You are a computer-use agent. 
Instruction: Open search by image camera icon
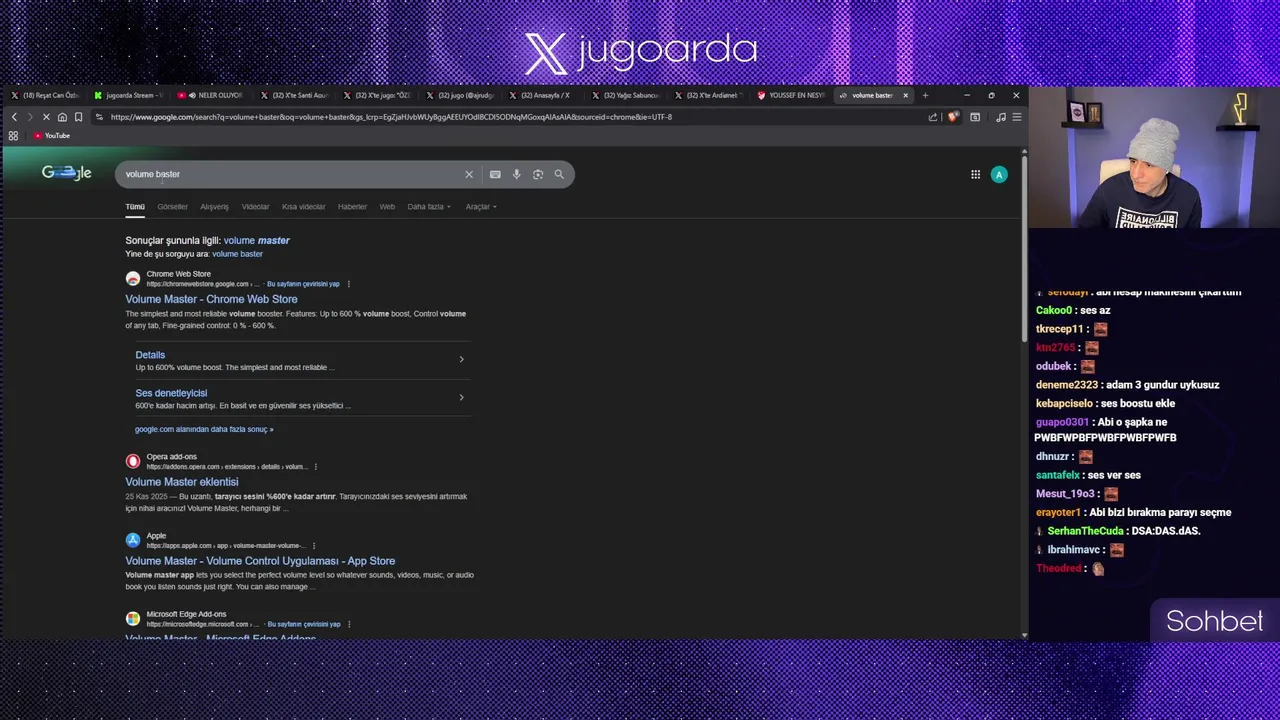(x=538, y=174)
